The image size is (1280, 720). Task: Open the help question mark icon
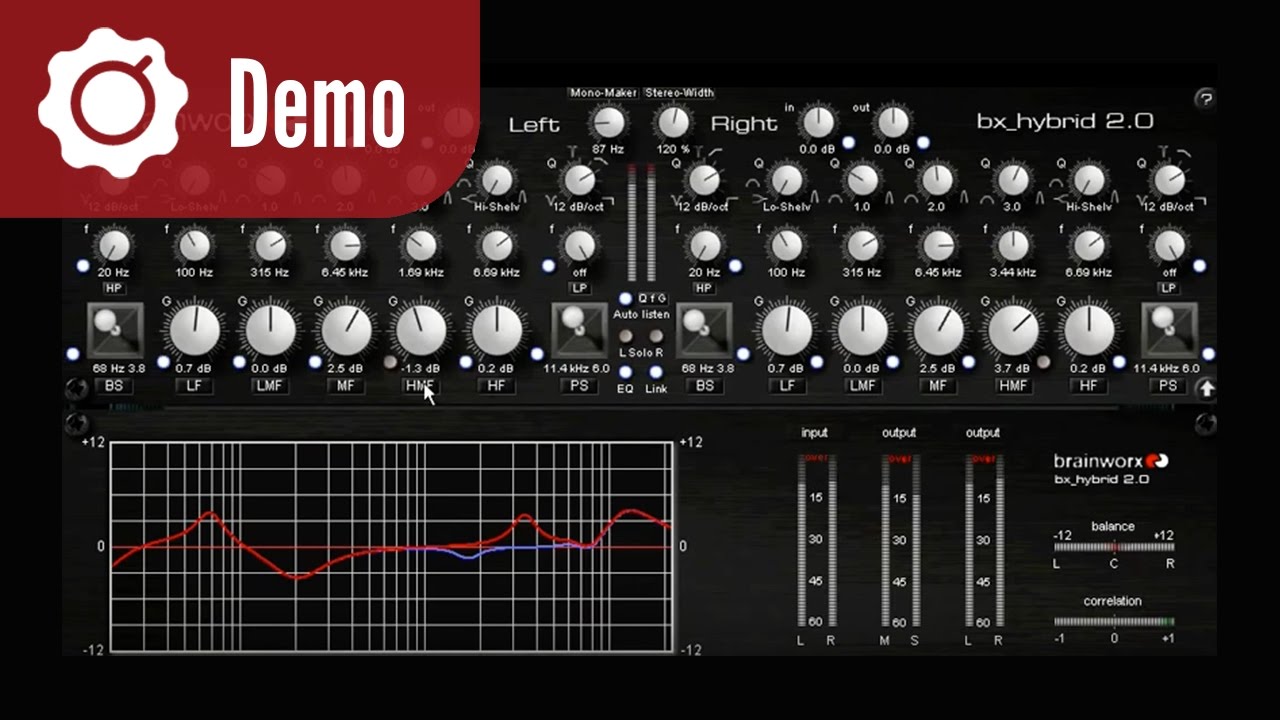tap(1204, 99)
